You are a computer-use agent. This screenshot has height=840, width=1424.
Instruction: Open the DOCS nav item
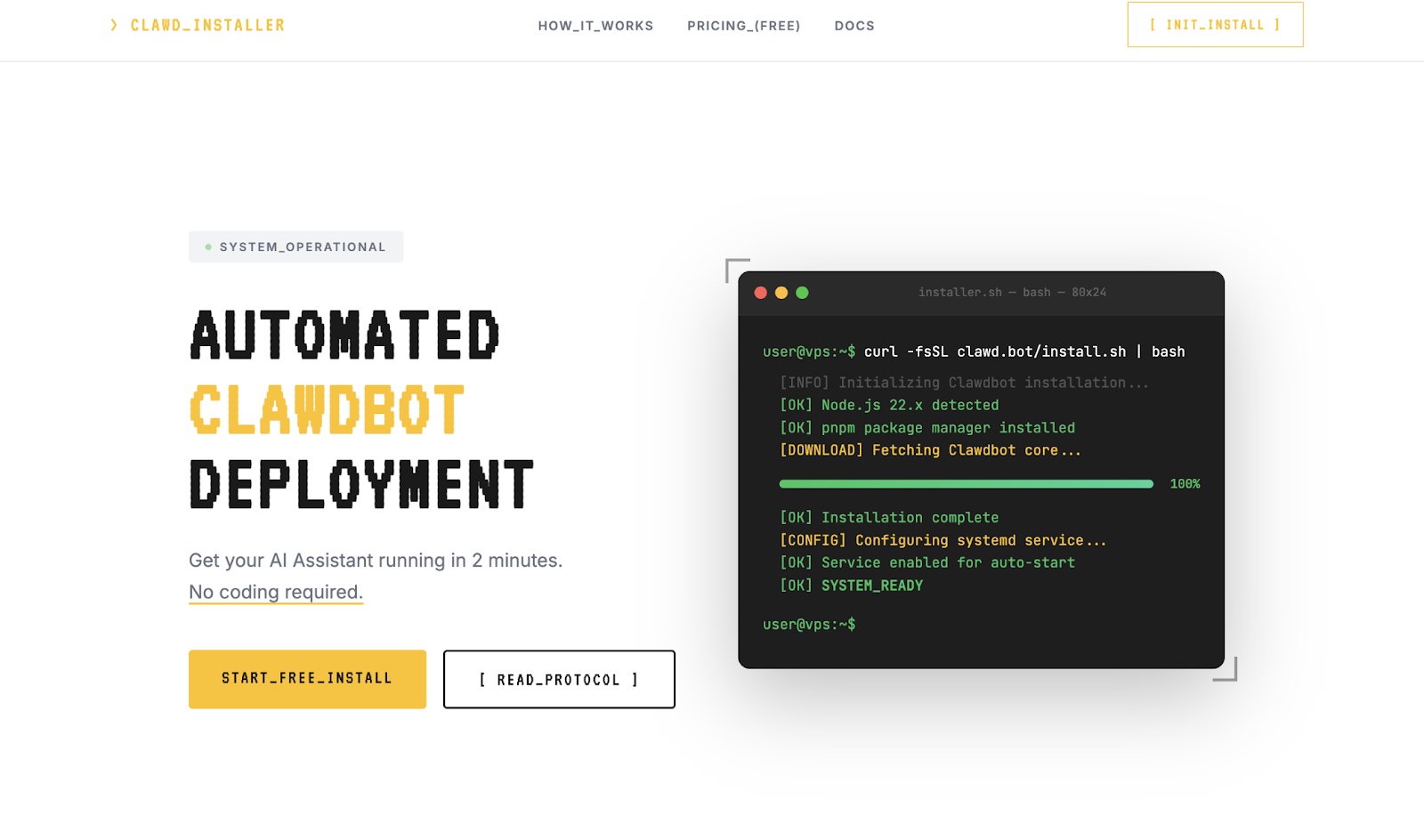pyautogui.click(x=854, y=26)
